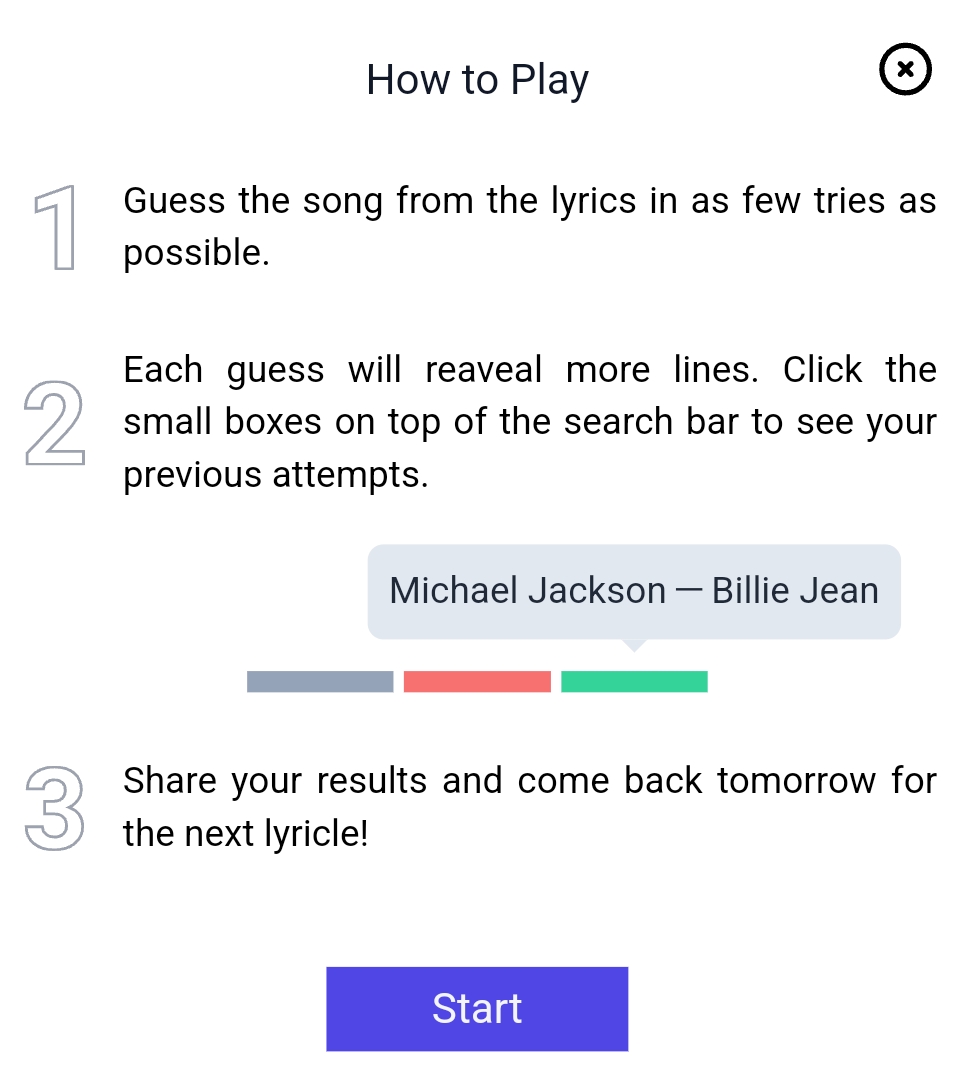This screenshot has width=969, height=1079.
Task: Click the outlined step number 3 icon
Action: (x=54, y=808)
